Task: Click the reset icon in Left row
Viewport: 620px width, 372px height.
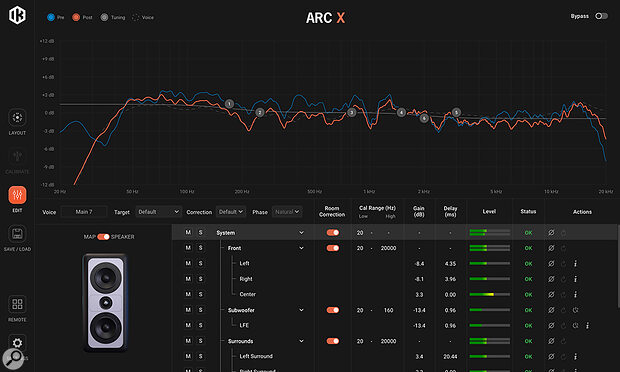Action: point(563,264)
